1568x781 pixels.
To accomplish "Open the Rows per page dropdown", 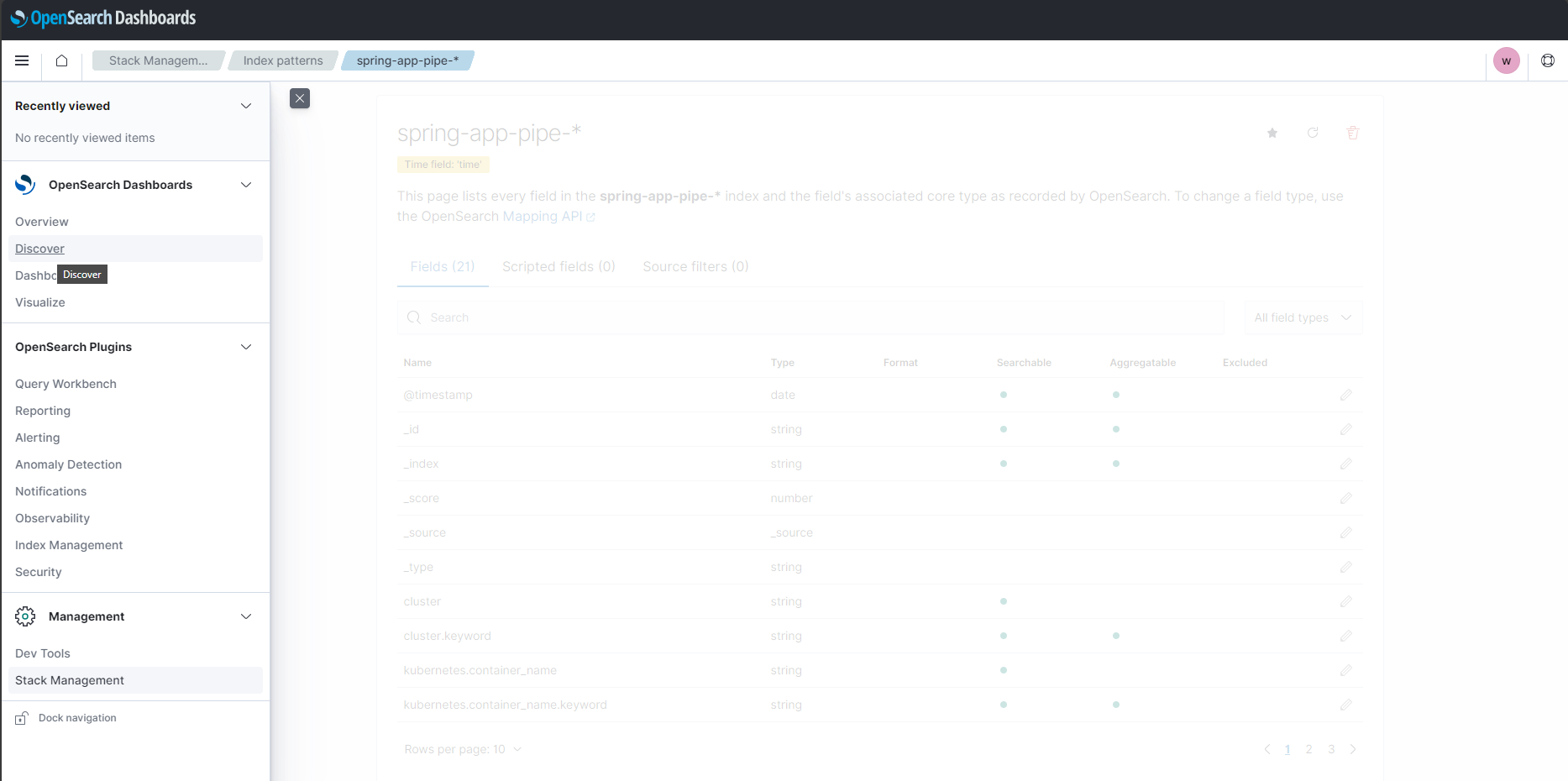I will click(463, 749).
